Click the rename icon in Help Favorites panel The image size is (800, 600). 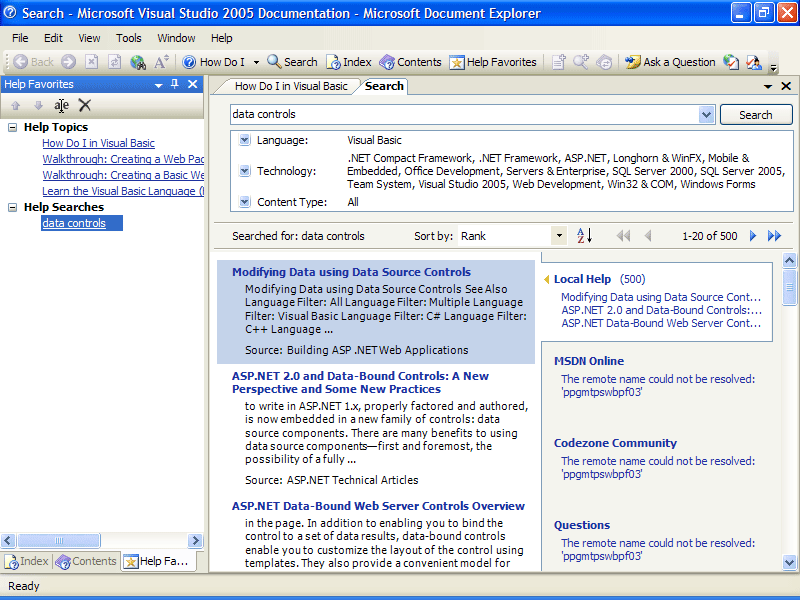[x=62, y=105]
